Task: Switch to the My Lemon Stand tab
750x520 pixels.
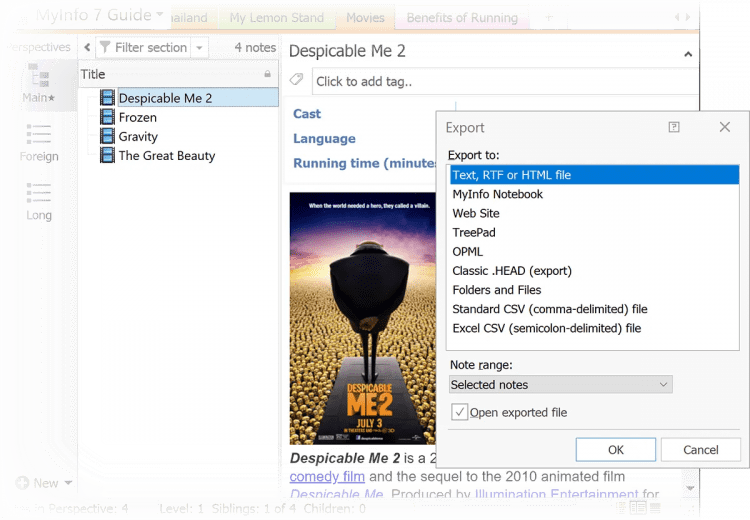Action: click(276, 17)
